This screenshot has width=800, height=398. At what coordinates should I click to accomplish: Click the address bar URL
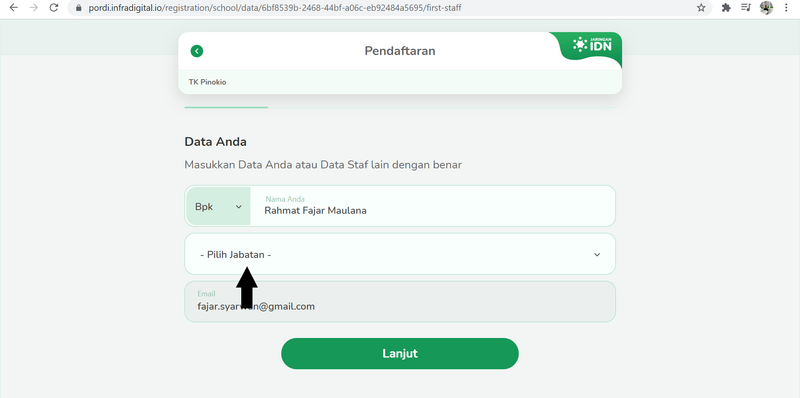275,8
